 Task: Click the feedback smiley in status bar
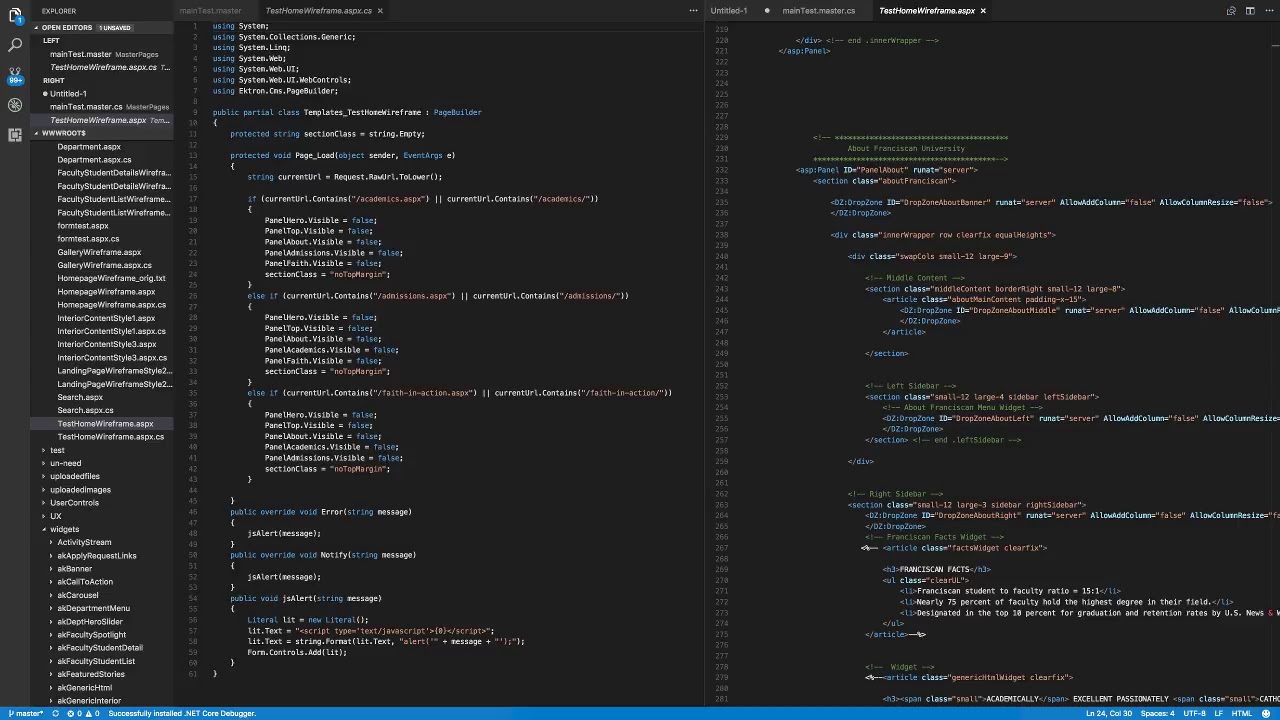[x=1266, y=714]
